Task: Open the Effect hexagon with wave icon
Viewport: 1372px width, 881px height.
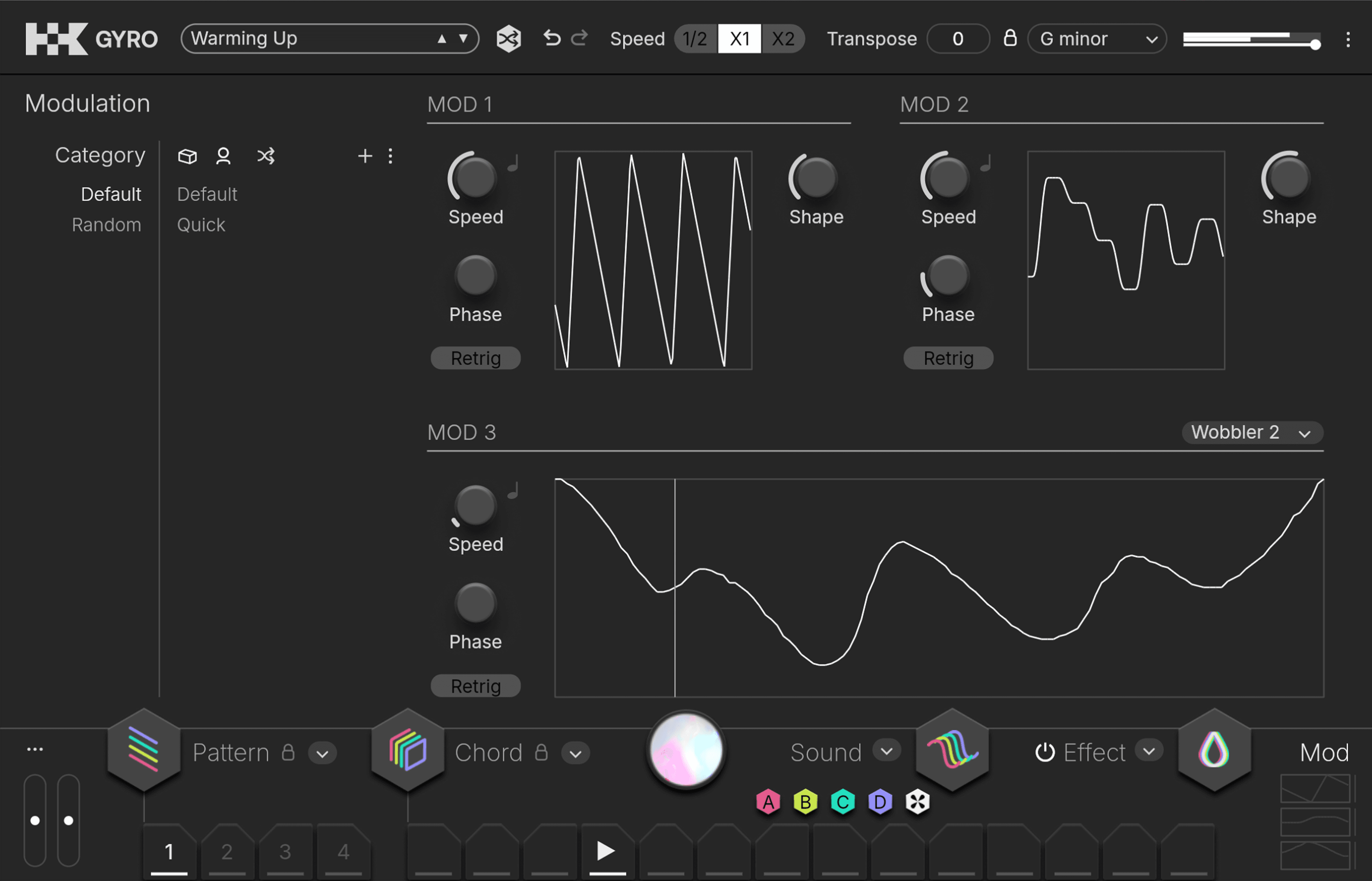Action: pyautogui.click(x=953, y=750)
